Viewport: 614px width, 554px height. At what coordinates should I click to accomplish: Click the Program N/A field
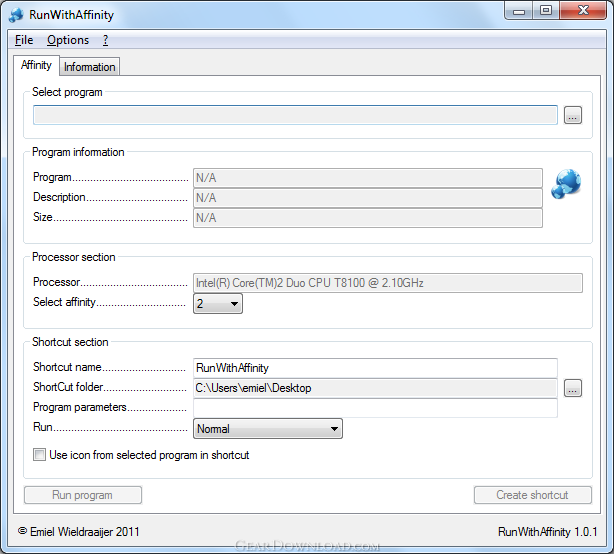click(x=368, y=178)
